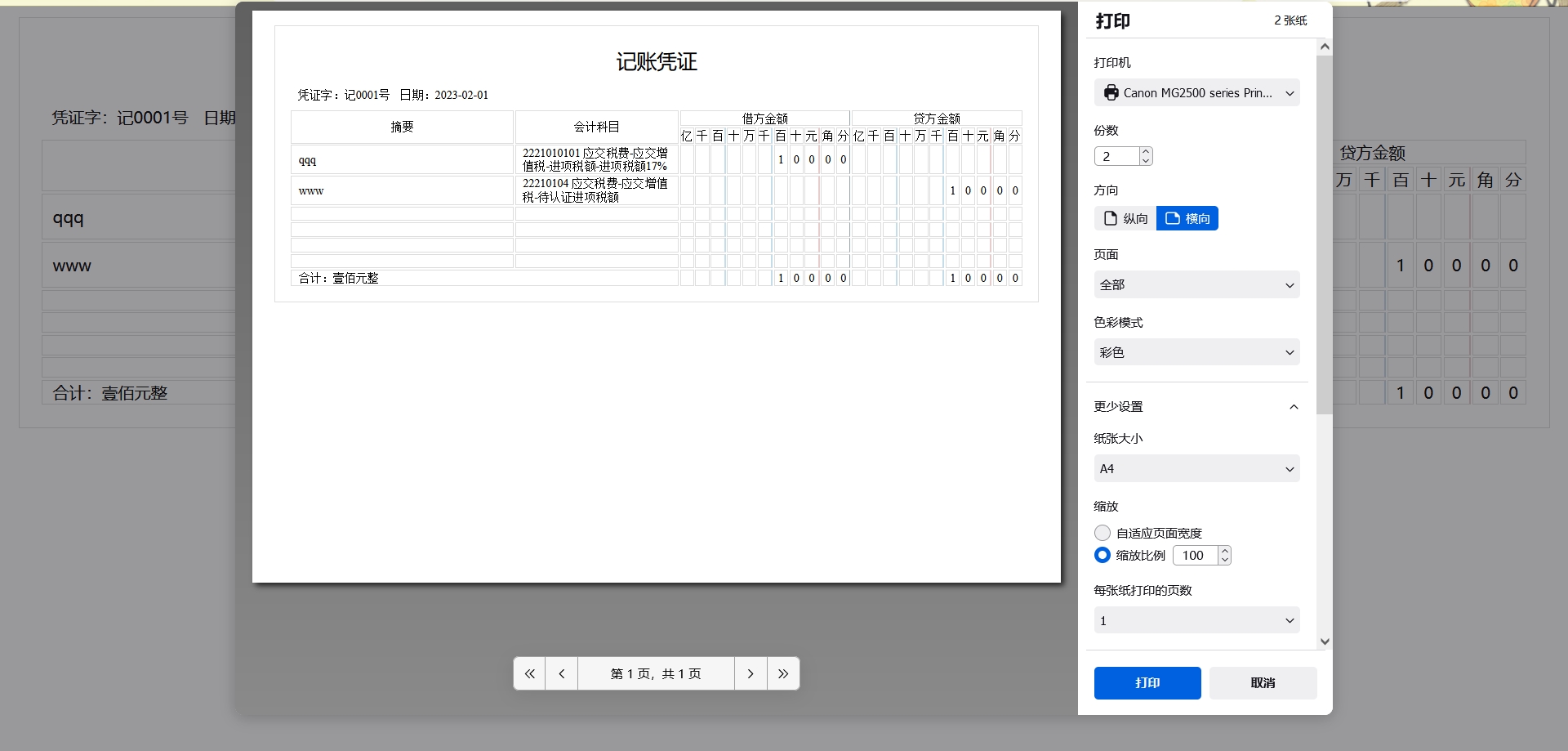Click the 份数 copies input field

point(1115,155)
